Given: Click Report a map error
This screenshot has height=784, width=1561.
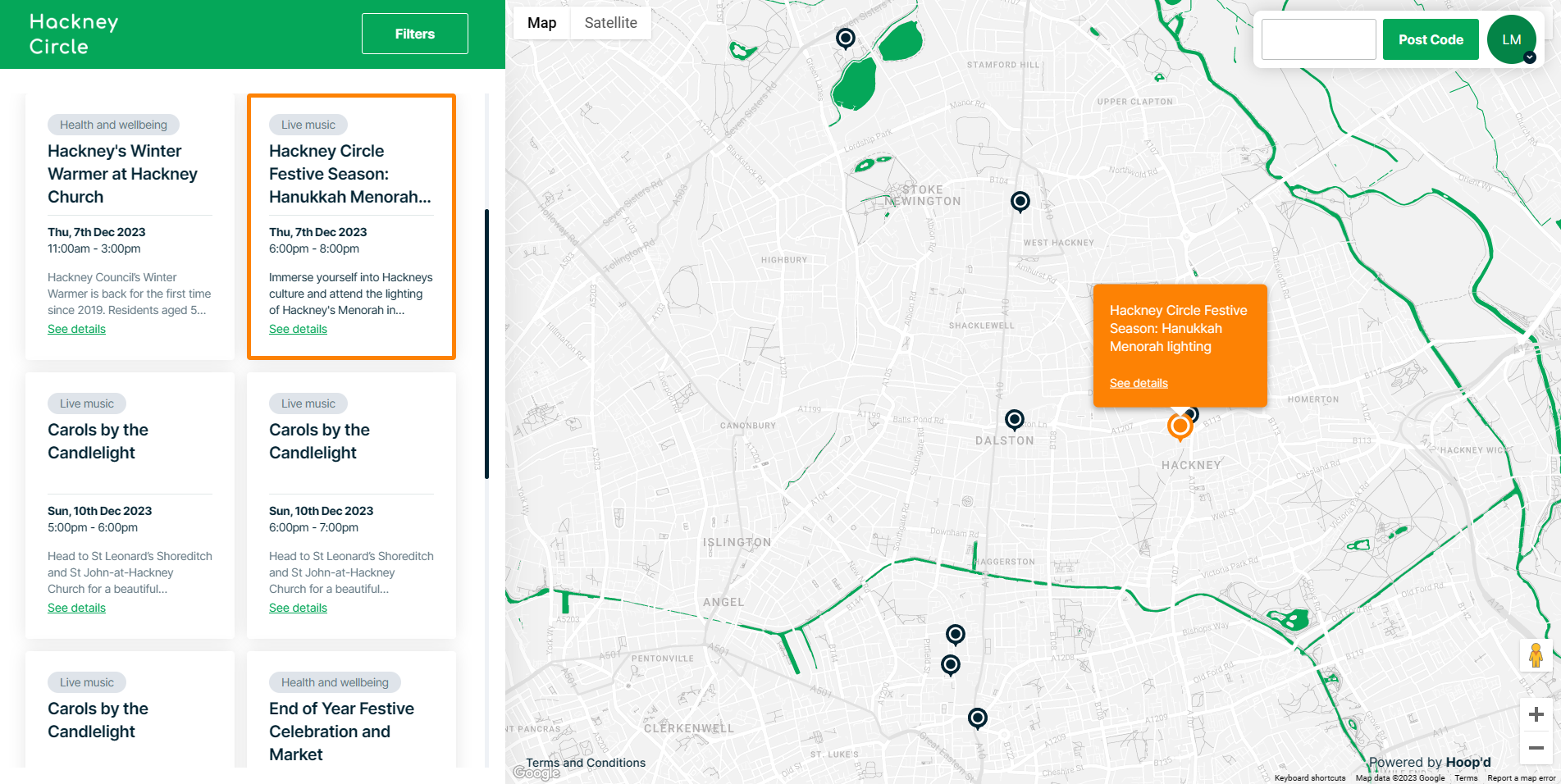Looking at the screenshot, I should point(1521,778).
